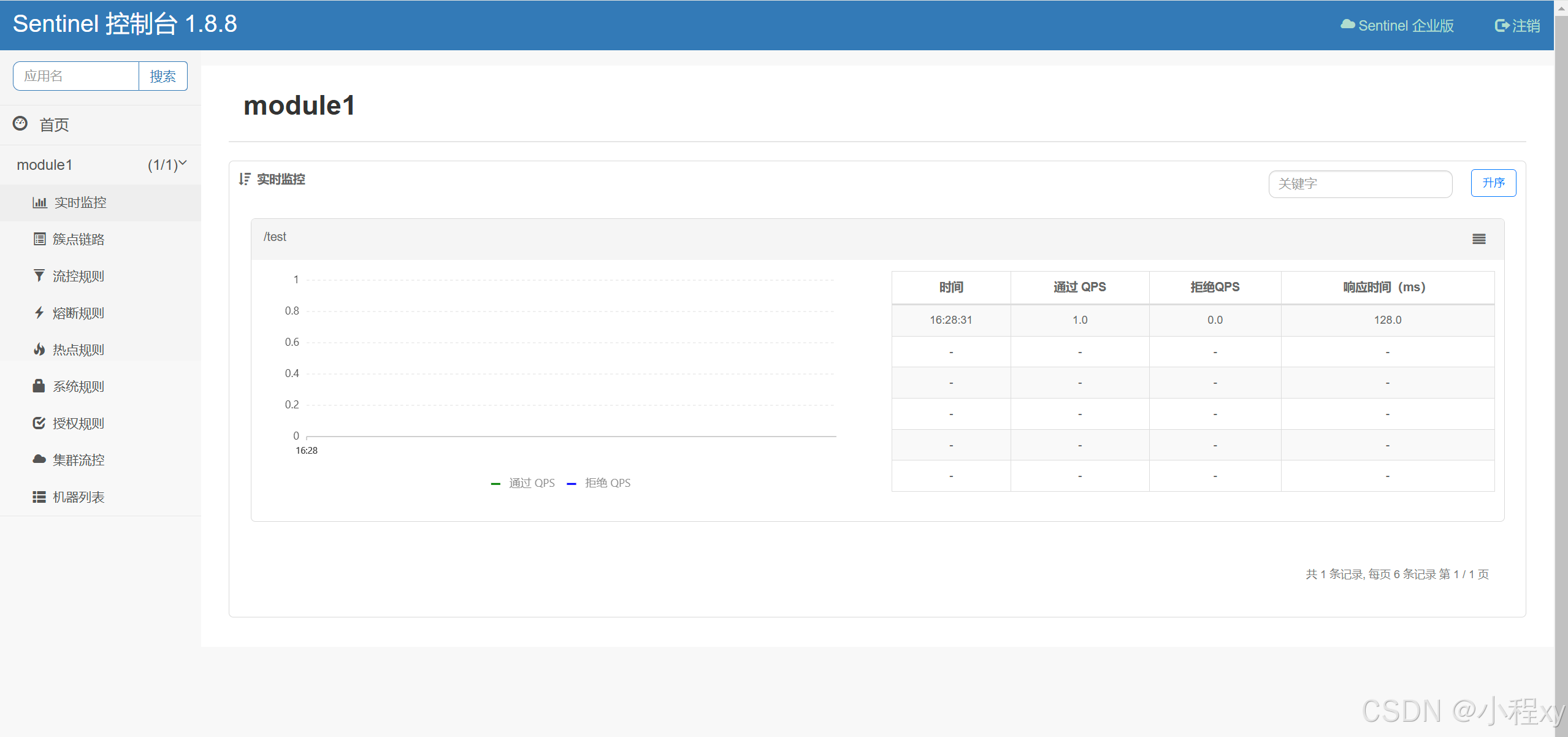Click the /test resource title
The height and width of the screenshot is (737, 1568).
click(275, 237)
